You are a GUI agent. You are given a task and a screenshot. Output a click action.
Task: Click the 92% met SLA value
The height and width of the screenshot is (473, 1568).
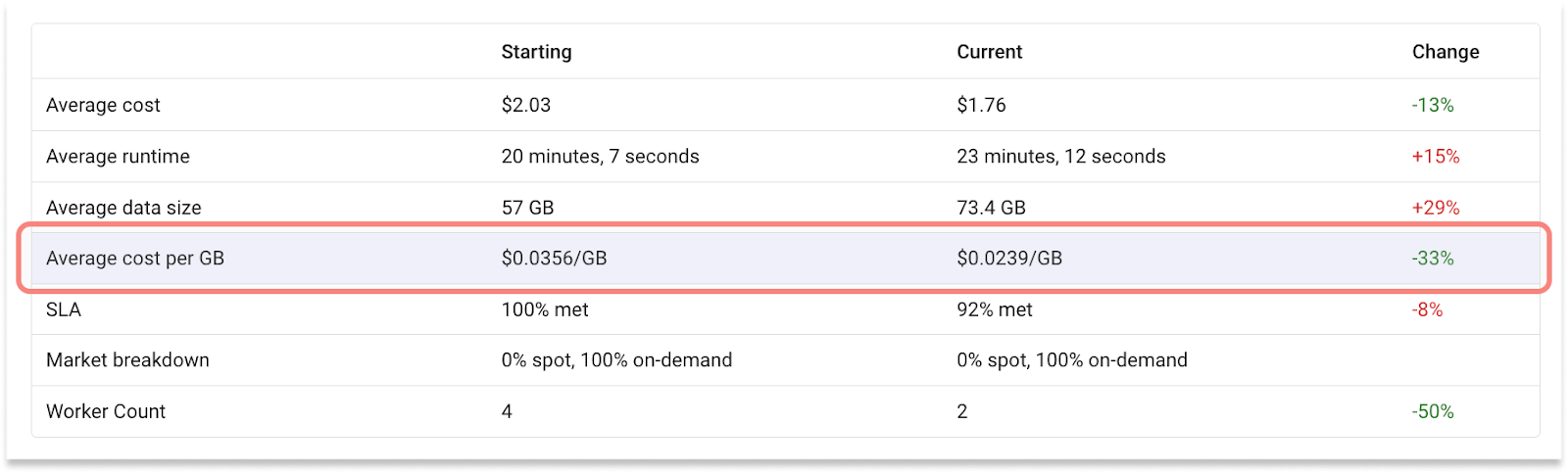pyautogui.click(x=995, y=309)
